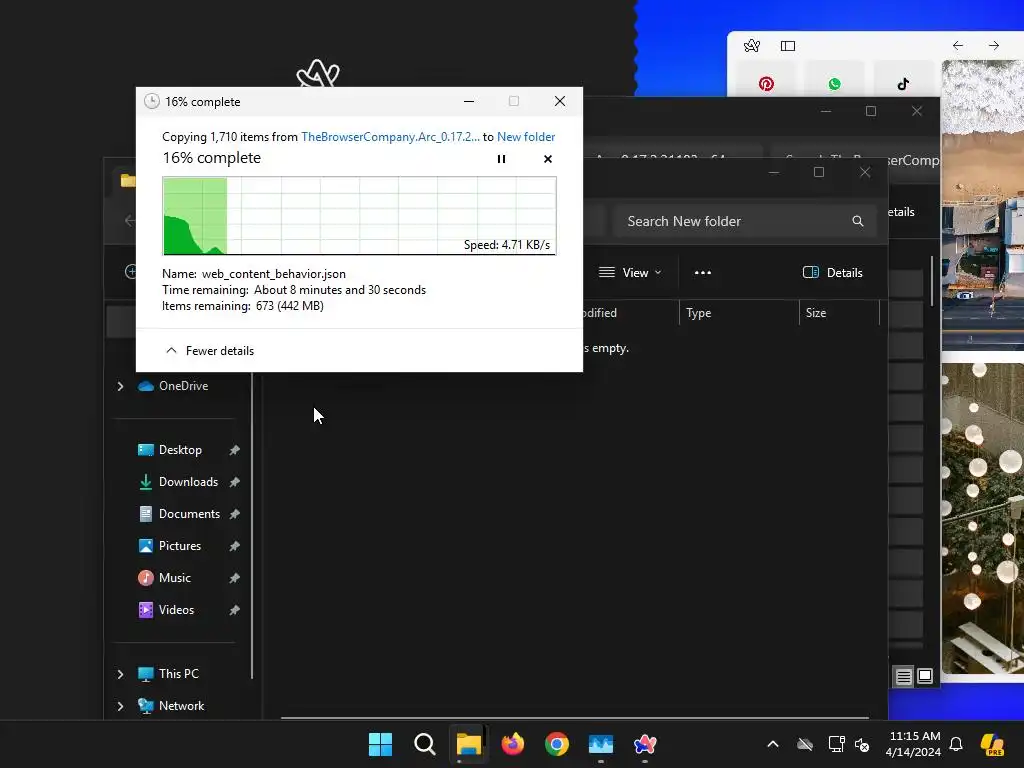Viewport: 1024px width, 768px height.
Task: Cancel the copy with the small X
Action: (547, 159)
